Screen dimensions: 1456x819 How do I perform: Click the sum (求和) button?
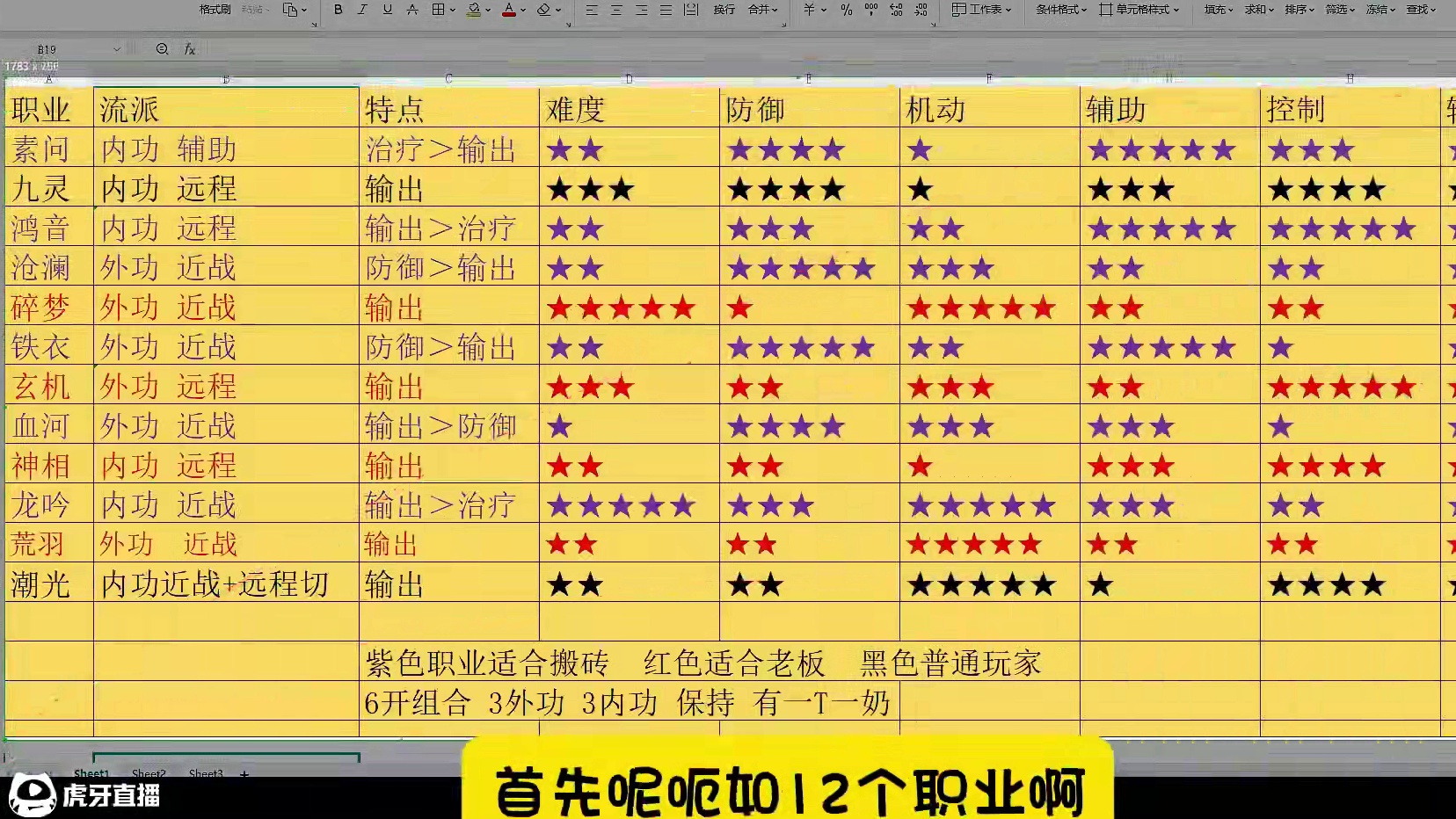(1256, 10)
